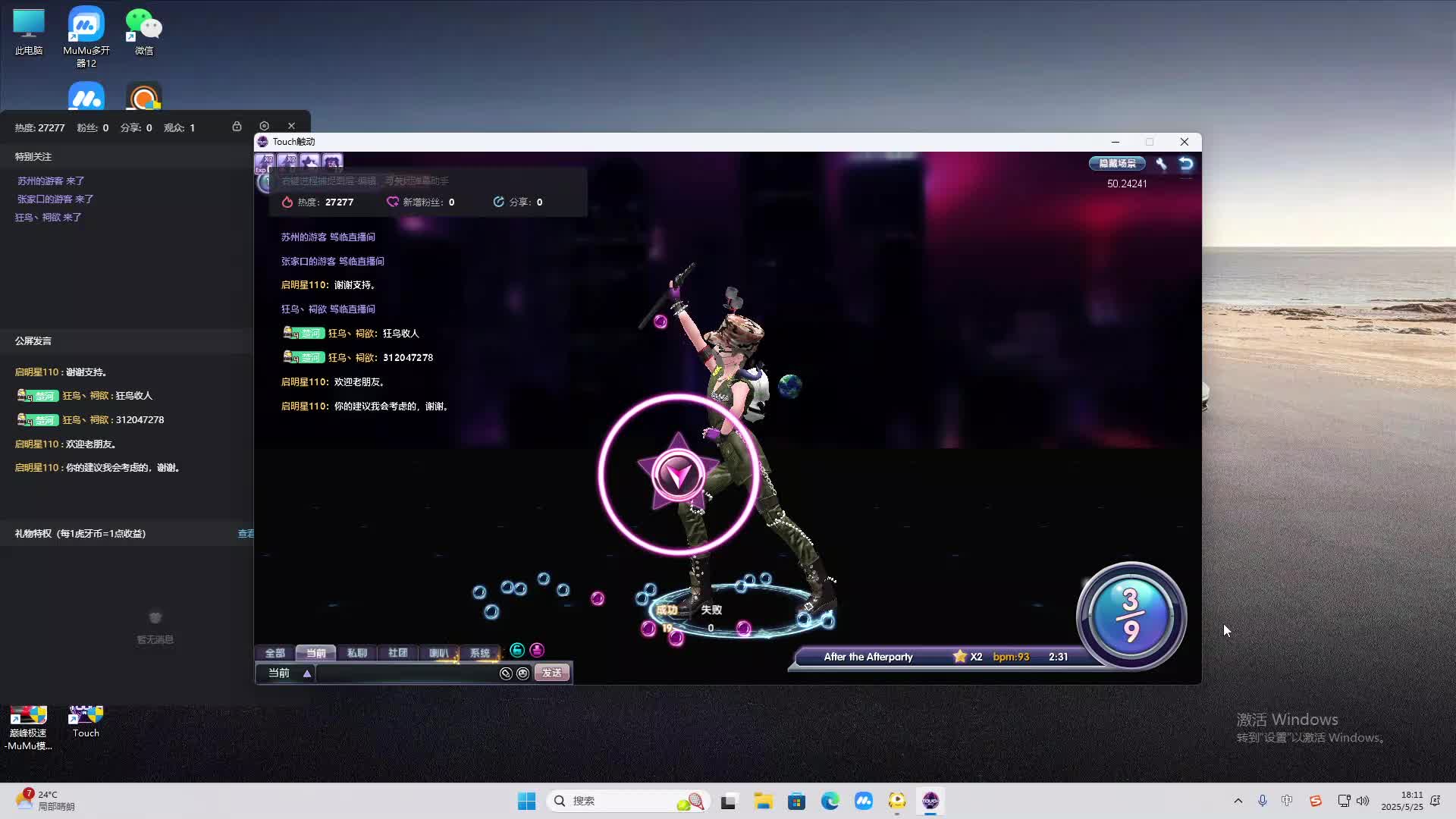
Task: Switch to the 私聊 chat tab
Action: [x=356, y=653]
